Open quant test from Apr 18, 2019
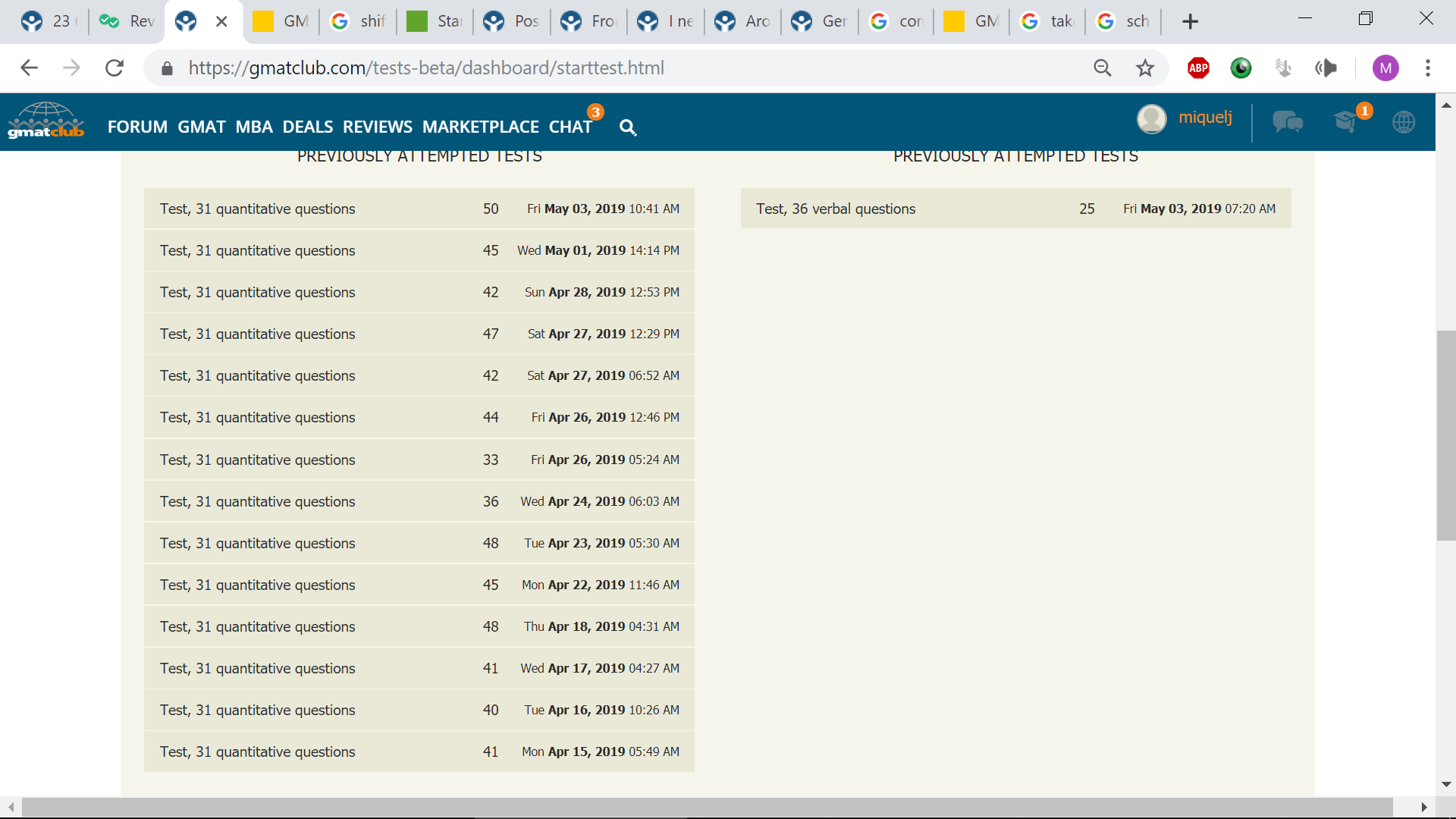This screenshot has width=1456, height=819. [x=419, y=626]
